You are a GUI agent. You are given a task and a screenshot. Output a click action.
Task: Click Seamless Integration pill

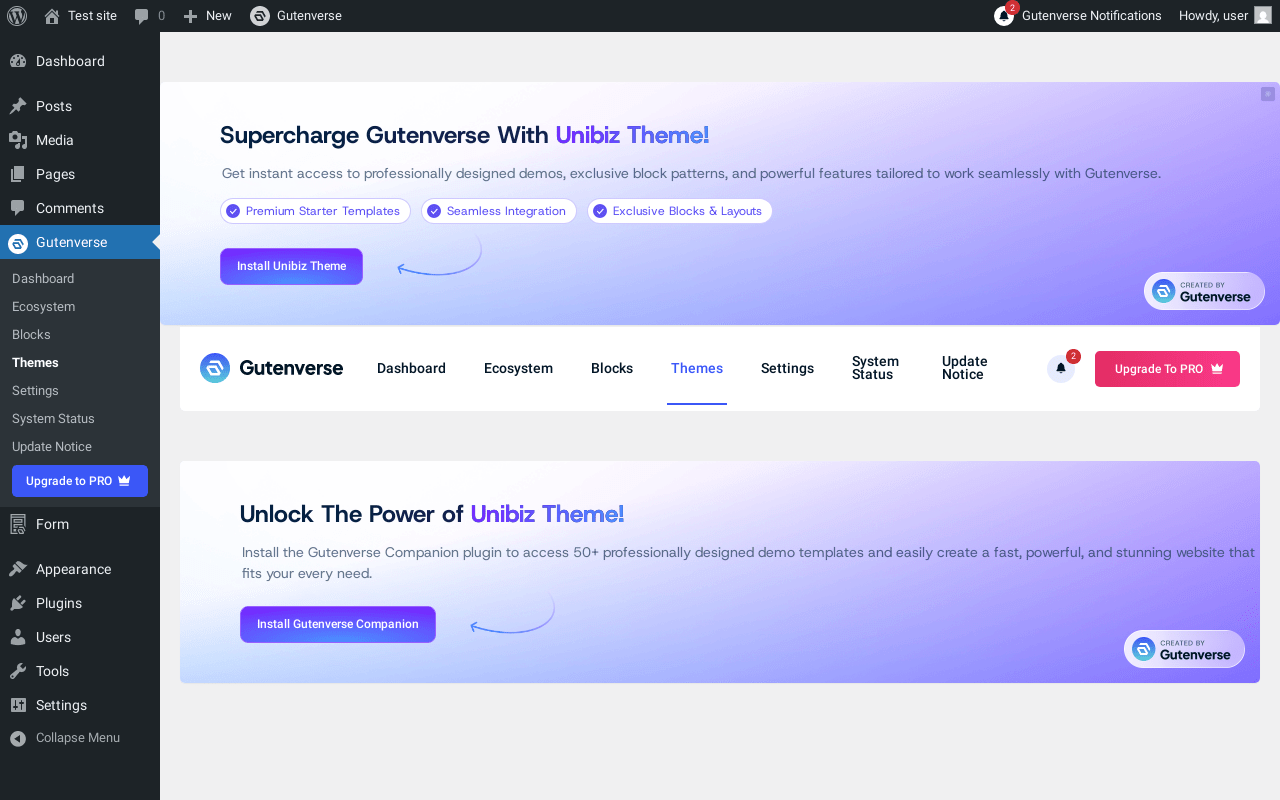(498, 211)
